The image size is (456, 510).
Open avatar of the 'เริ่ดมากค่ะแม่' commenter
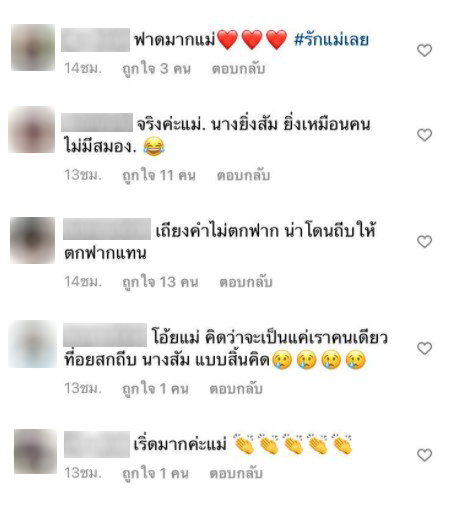tap(35, 452)
